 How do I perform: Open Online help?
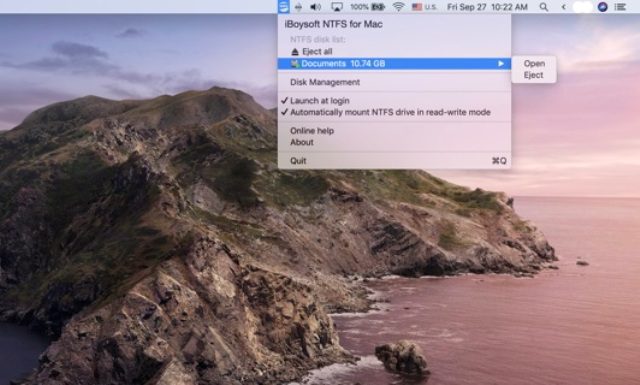point(312,131)
